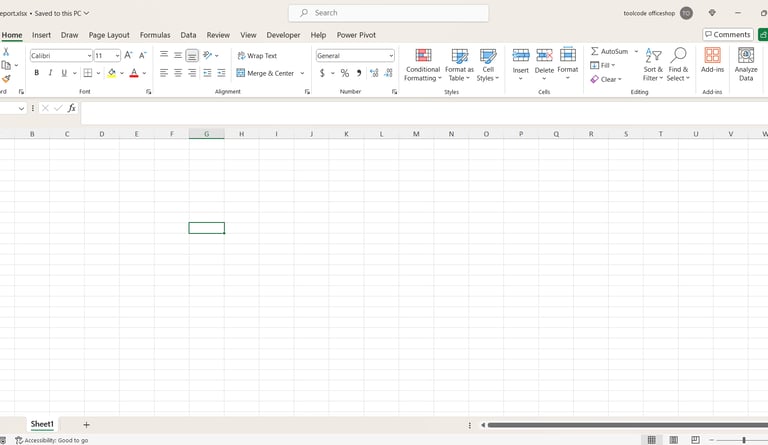Select Sheet1 tab
Viewport: 768px width, 445px height.
pyautogui.click(x=42, y=424)
